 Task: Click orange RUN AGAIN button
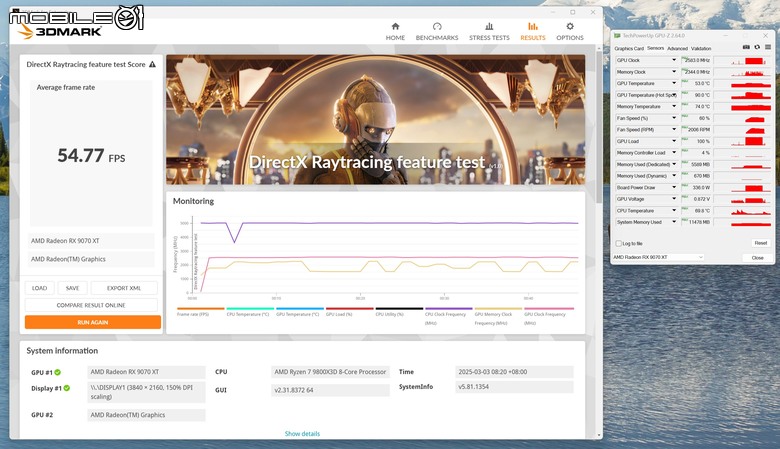tap(93, 322)
